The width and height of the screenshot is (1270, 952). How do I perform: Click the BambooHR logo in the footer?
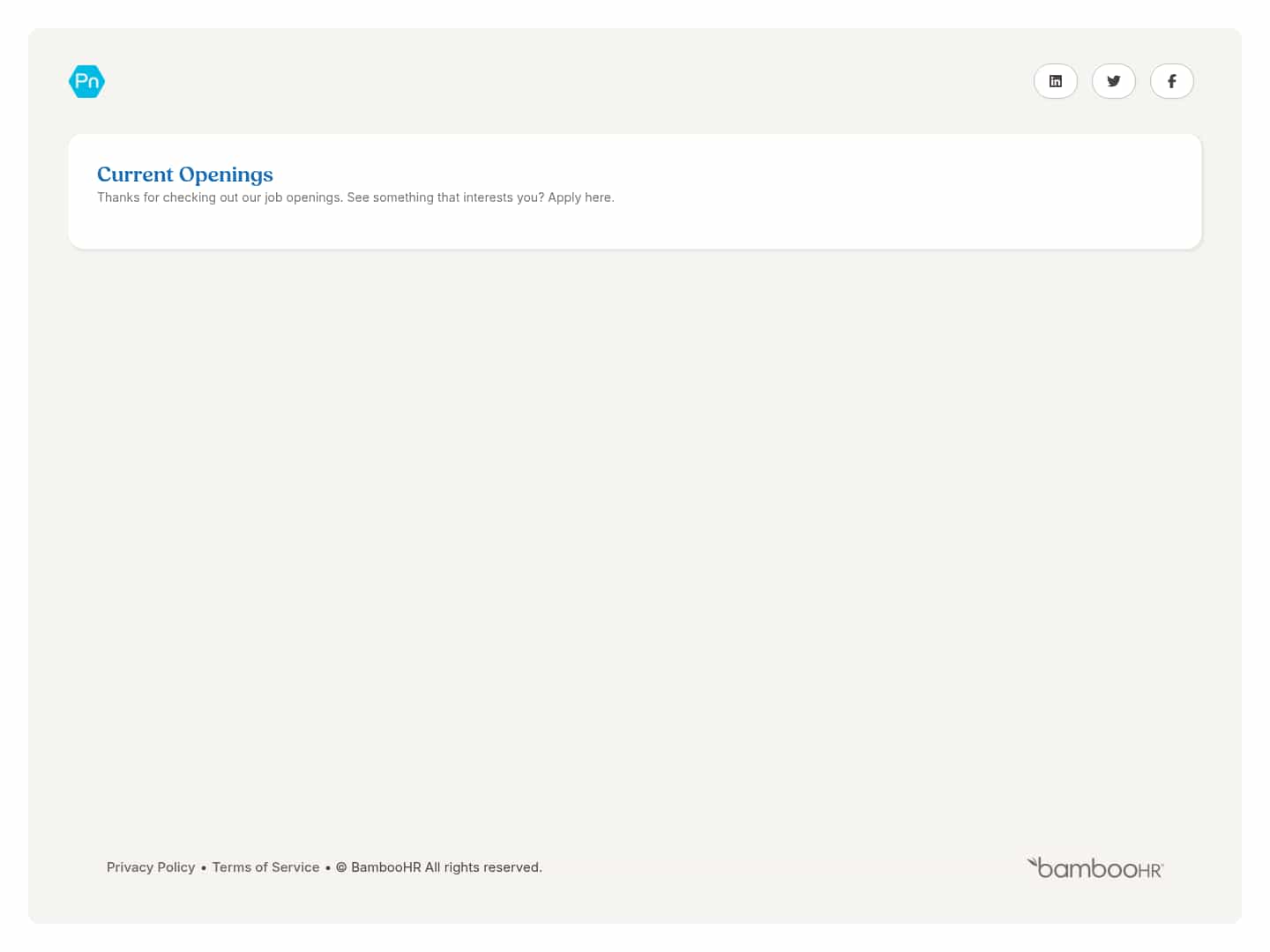[1095, 867]
